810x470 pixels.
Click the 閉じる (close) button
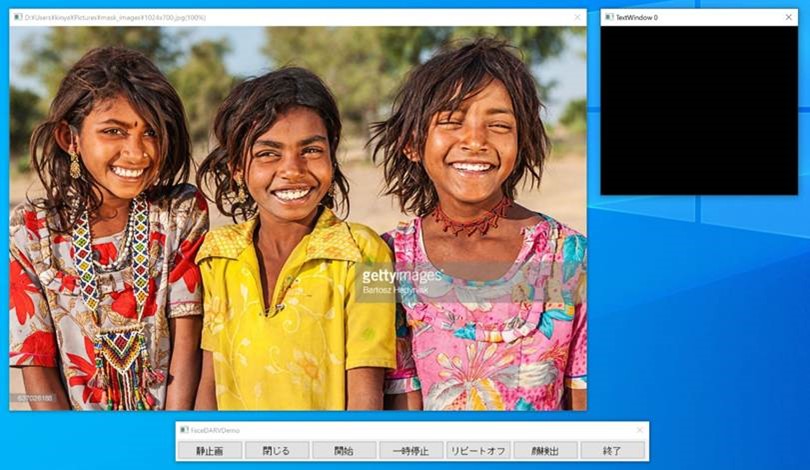click(276, 450)
